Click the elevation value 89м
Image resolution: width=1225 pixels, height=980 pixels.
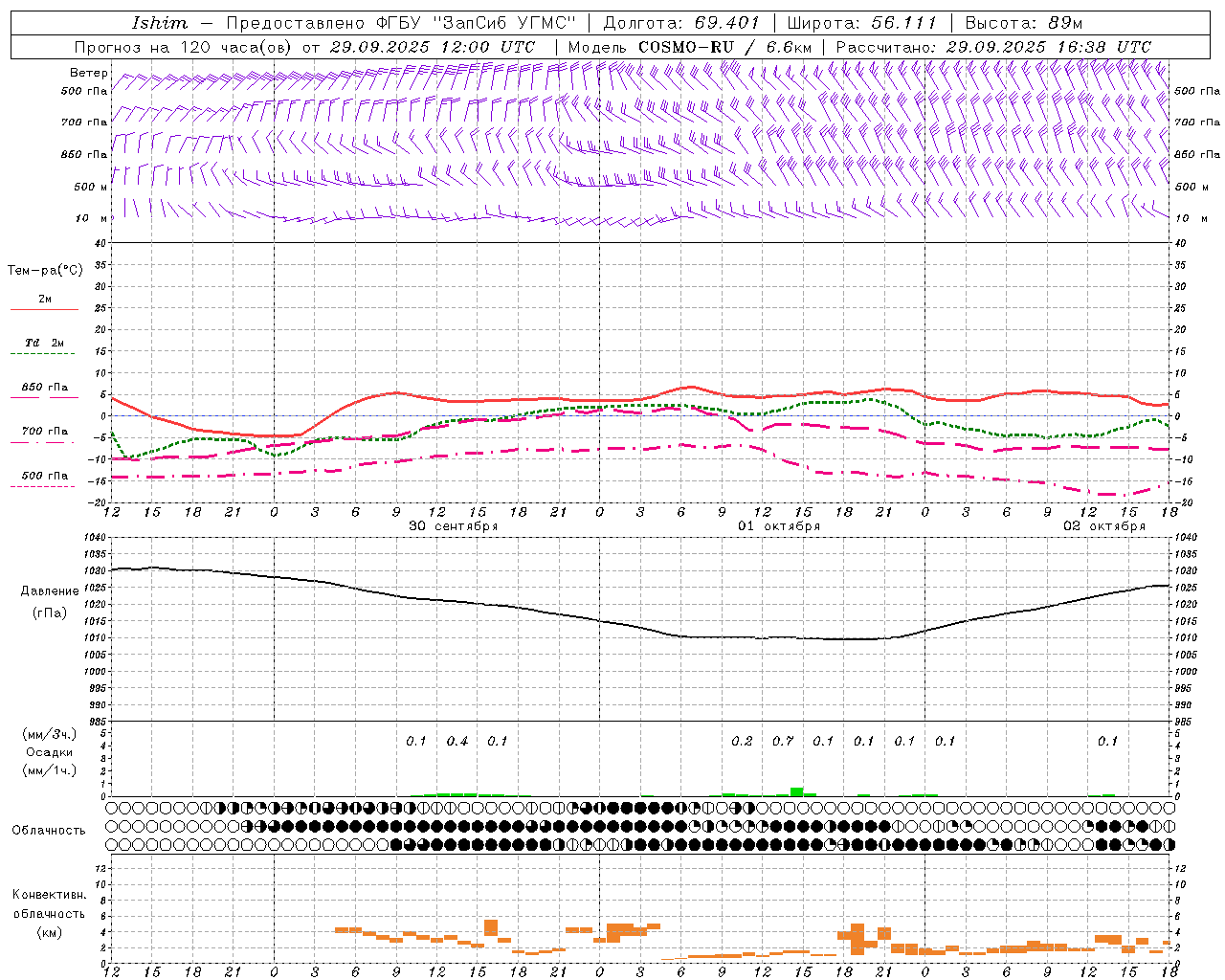1064,23
